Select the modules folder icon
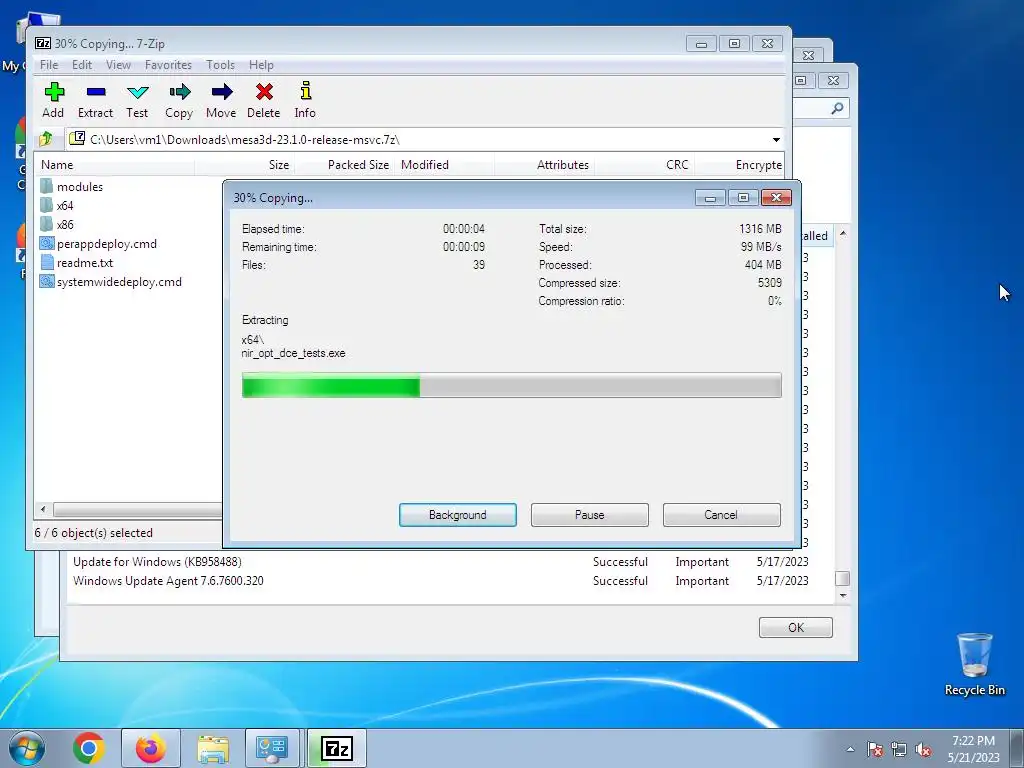This screenshot has height=768, width=1024. coord(46,186)
